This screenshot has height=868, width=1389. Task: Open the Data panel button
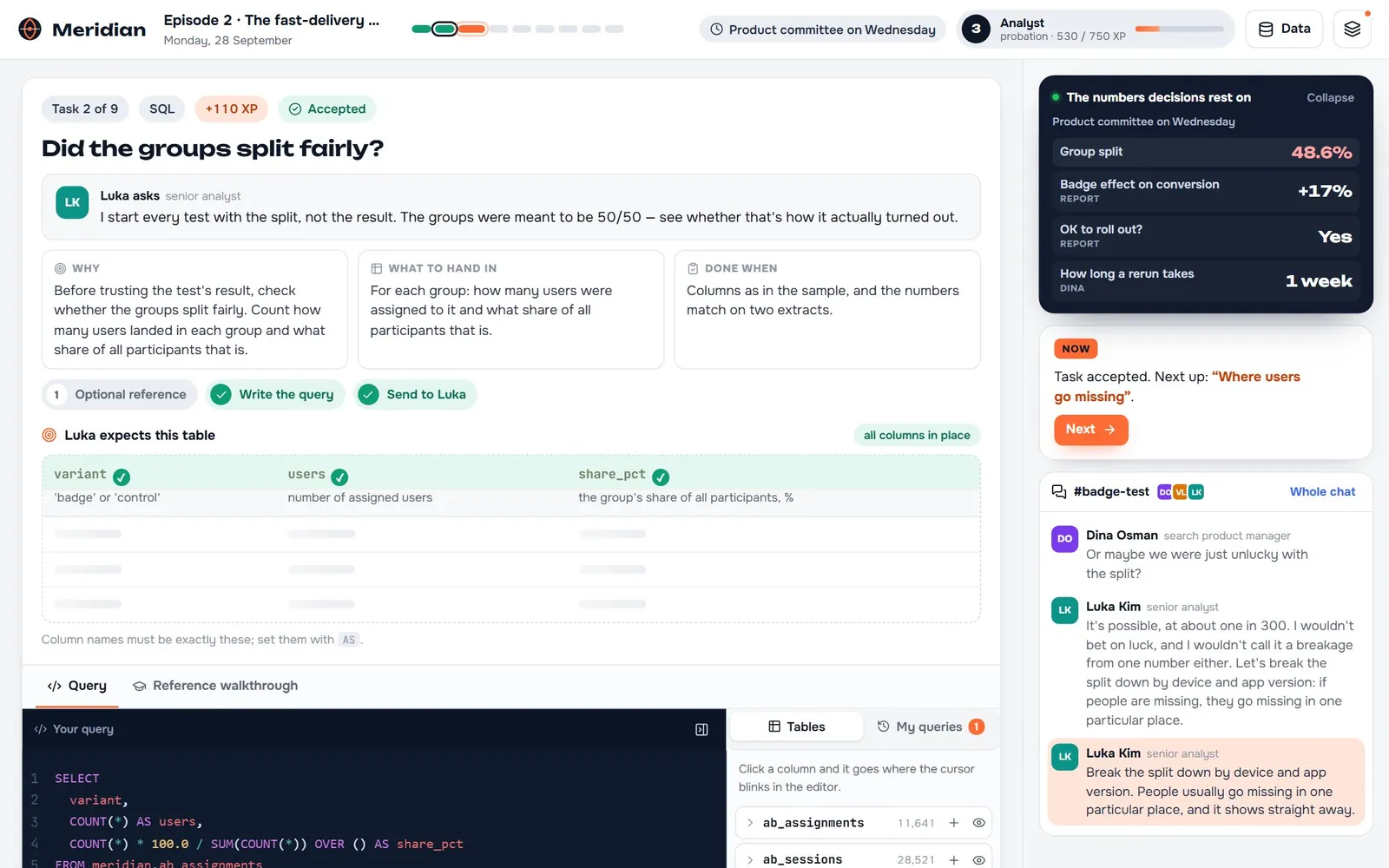tap(1284, 29)
